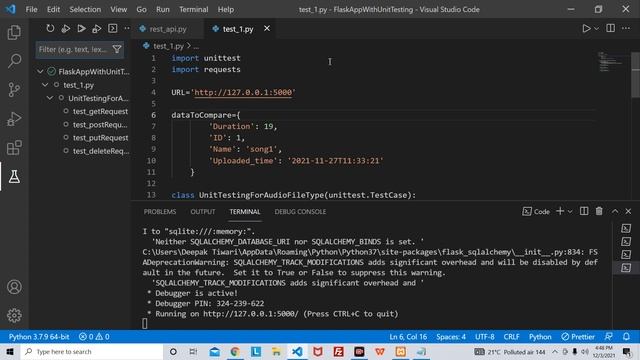Collapse the UnitTestingForA... tree node
640x360 pixels.
(50, 98)
